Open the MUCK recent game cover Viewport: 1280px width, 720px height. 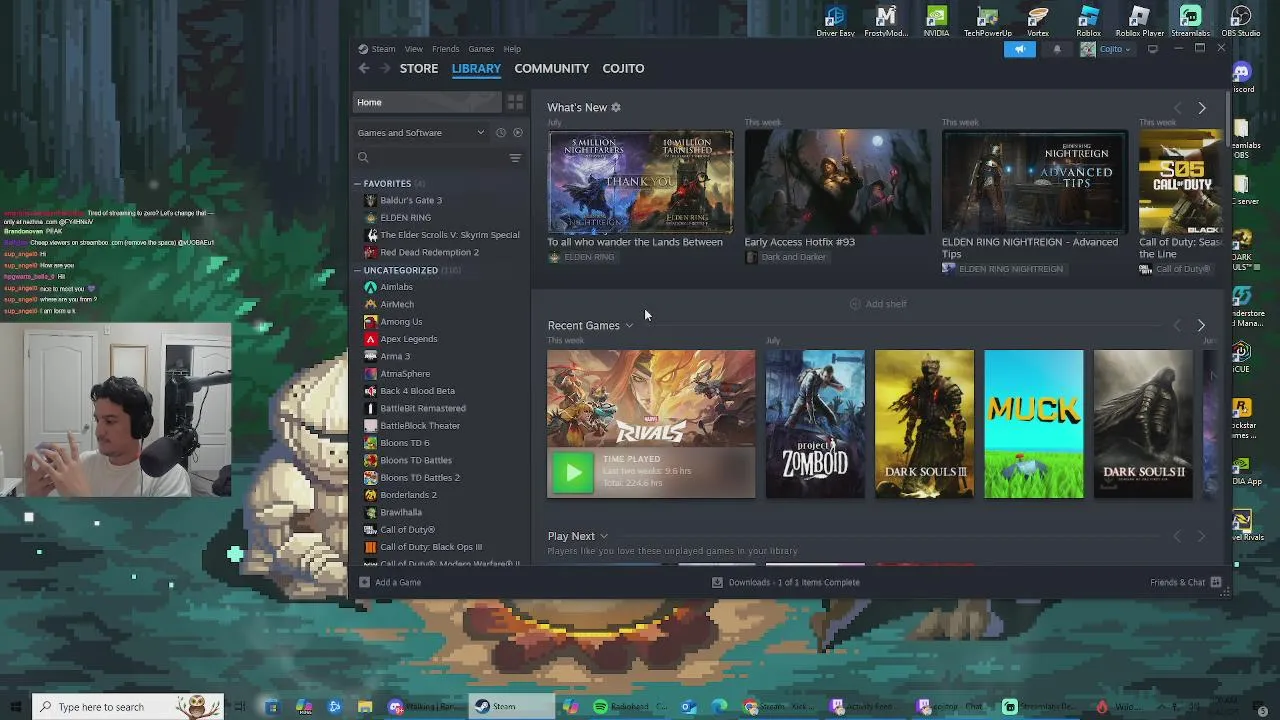click(x=1034, y=424)
